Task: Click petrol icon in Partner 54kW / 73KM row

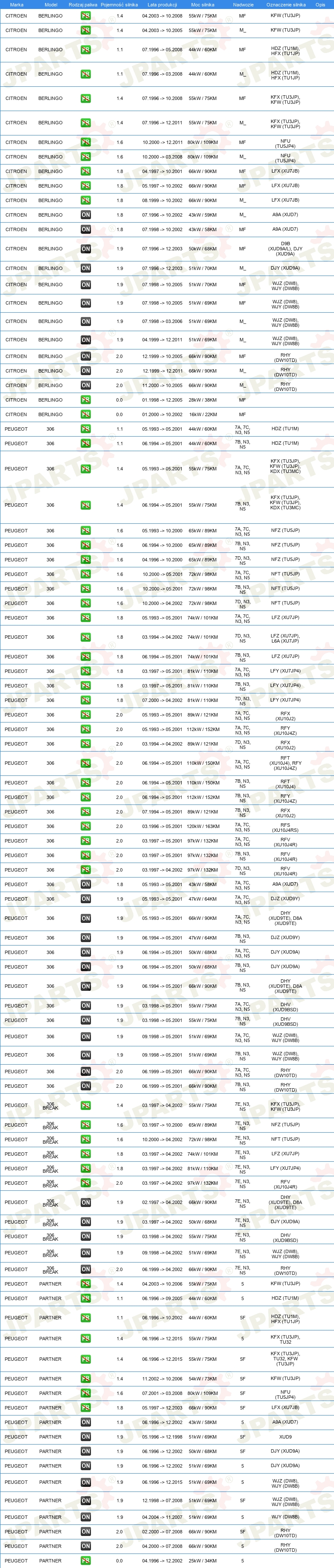Action: (86, 1379)
